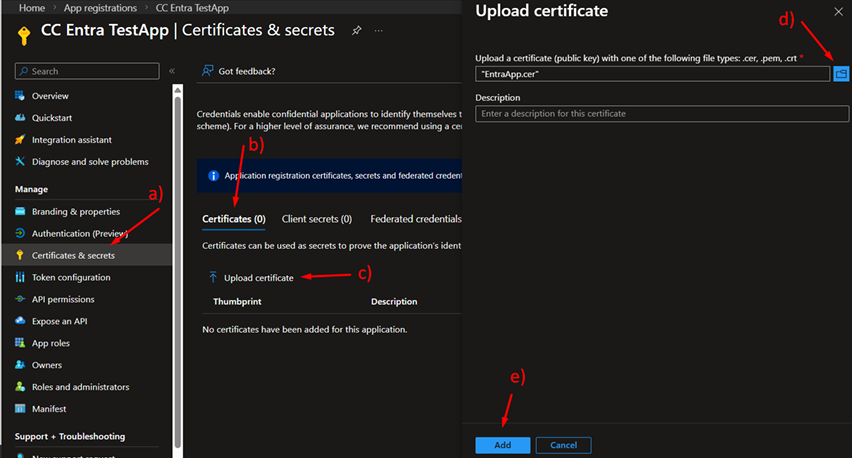Open Diagnose and solve problems

89,162
